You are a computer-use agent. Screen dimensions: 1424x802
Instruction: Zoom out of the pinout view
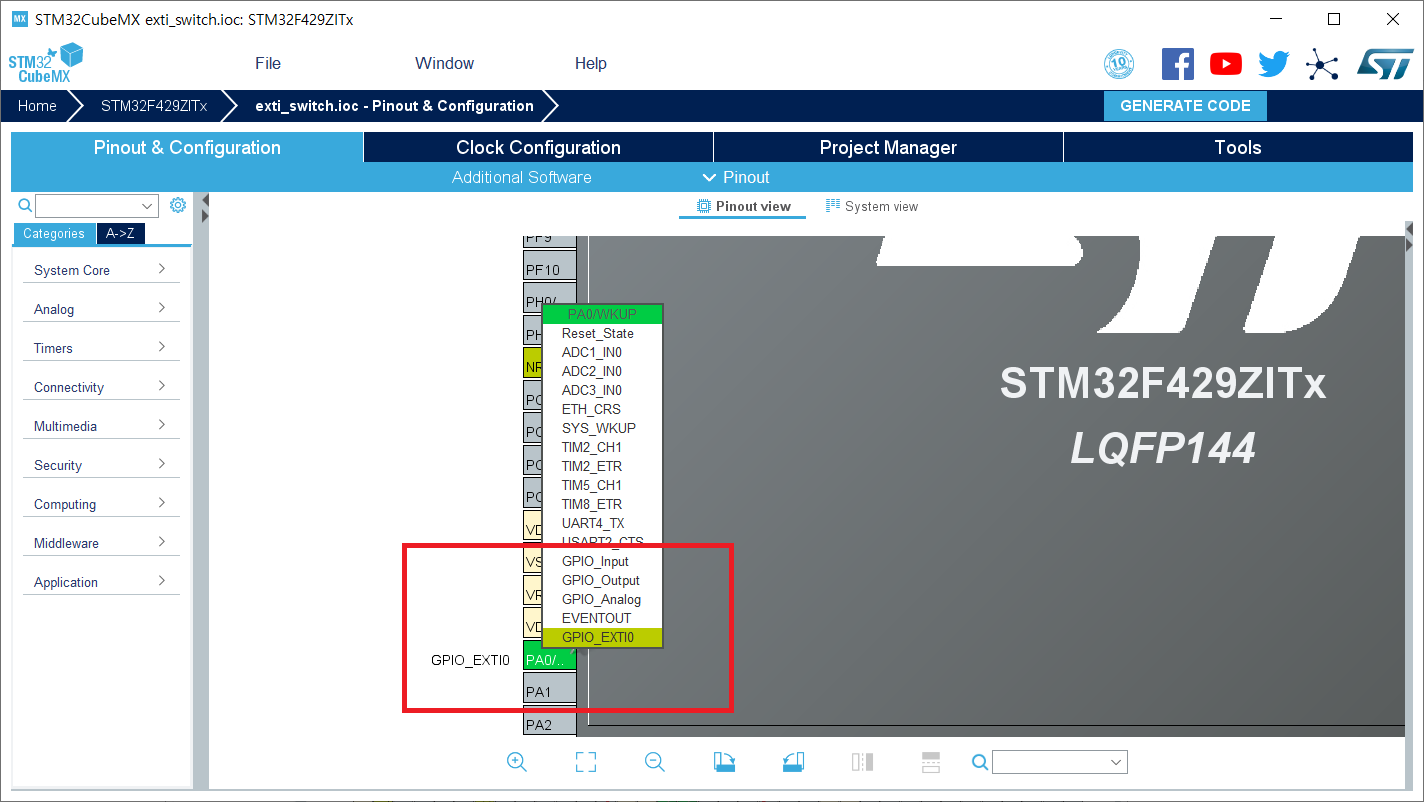point(655,762)
